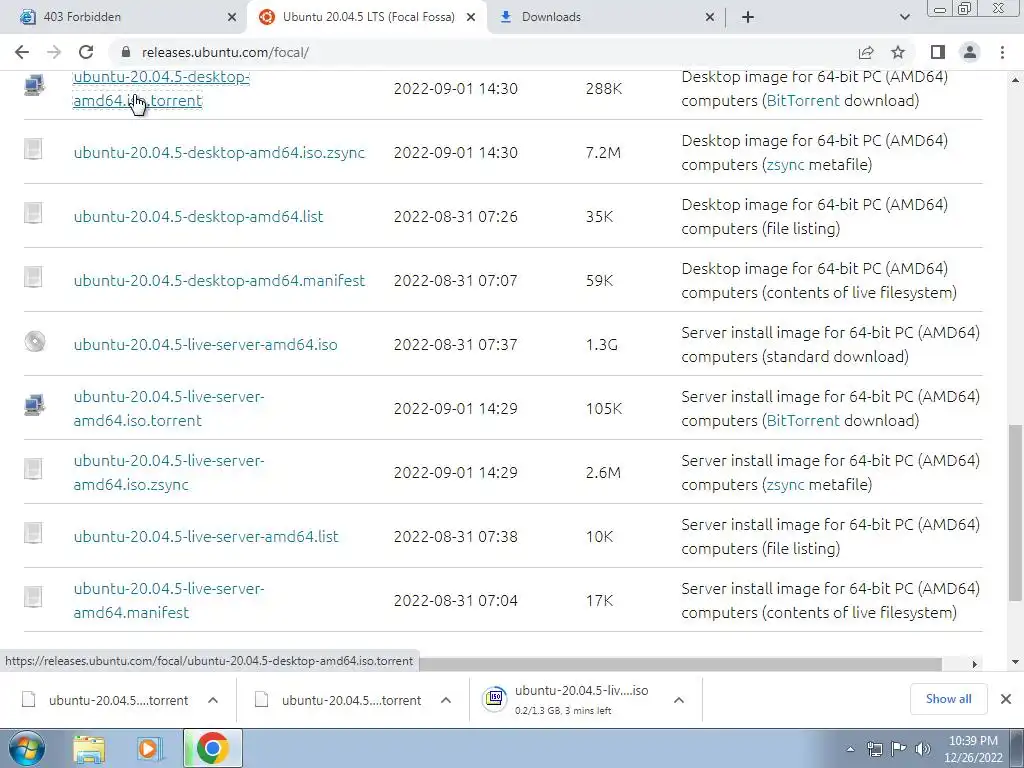The image size is (1024, 768).
Task: Show hidden system tray icons
Action: [x=850, y=749]
